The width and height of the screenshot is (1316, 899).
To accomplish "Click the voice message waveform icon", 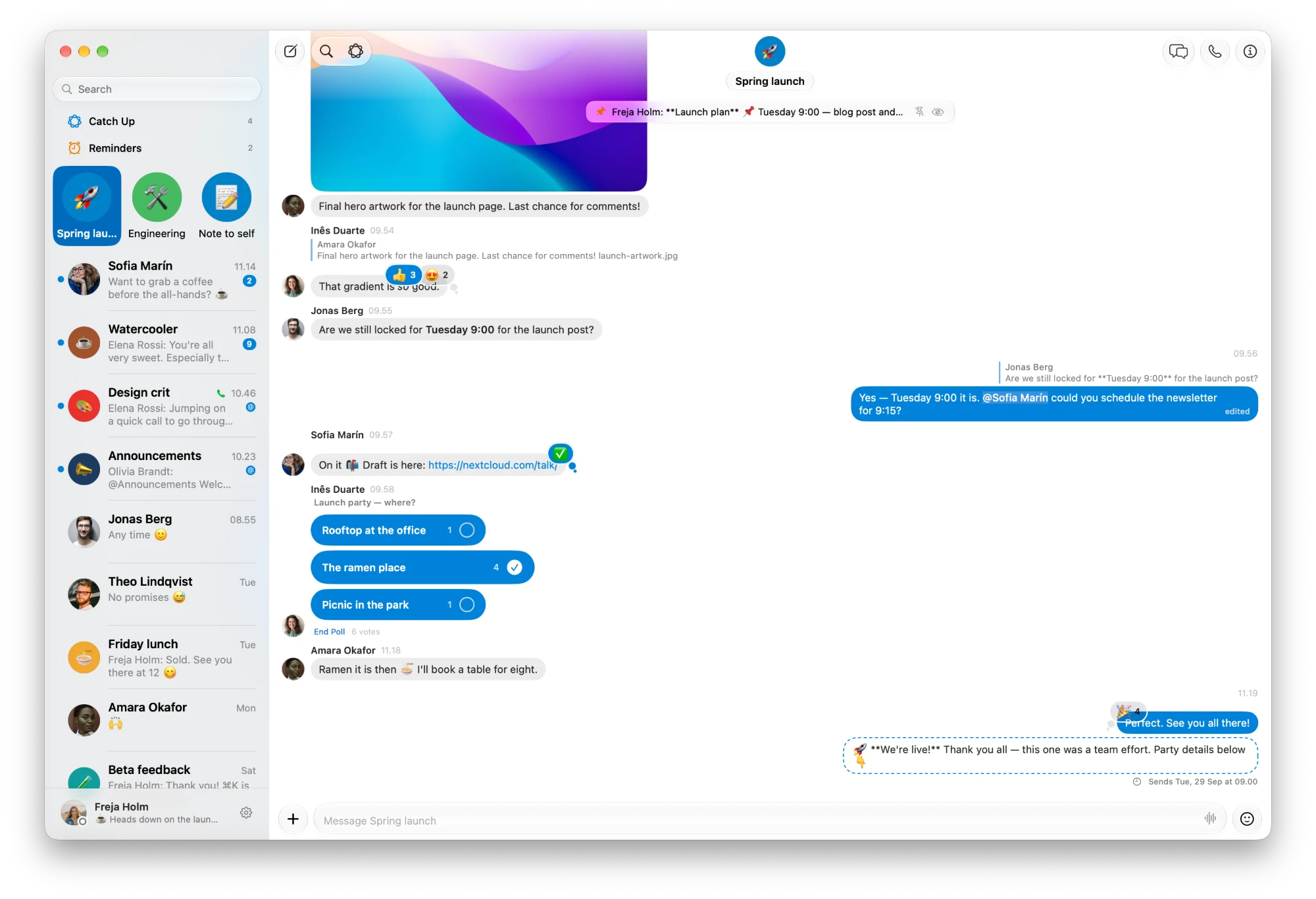I will 1210,818.
